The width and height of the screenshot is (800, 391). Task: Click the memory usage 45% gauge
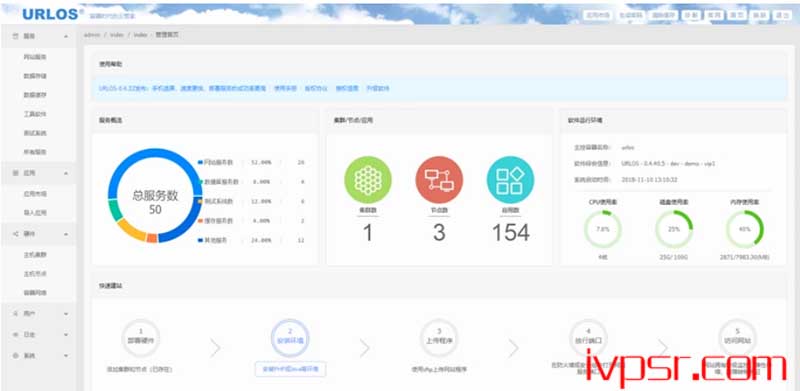(745, 229)
